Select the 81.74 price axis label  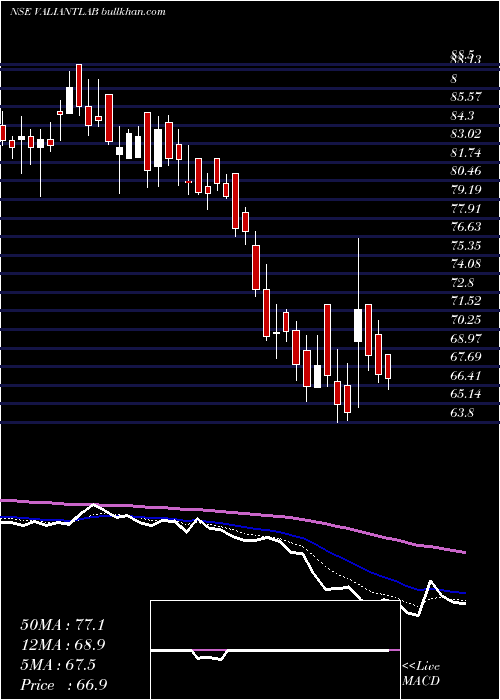467,153
